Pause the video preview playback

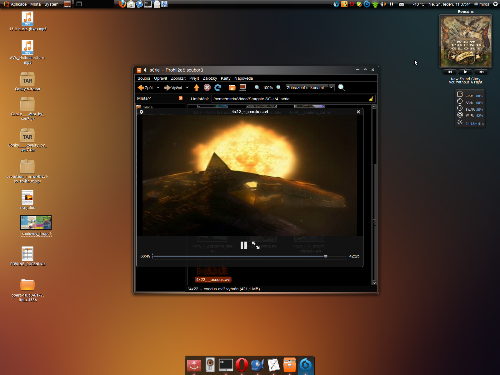coord(244,246)
